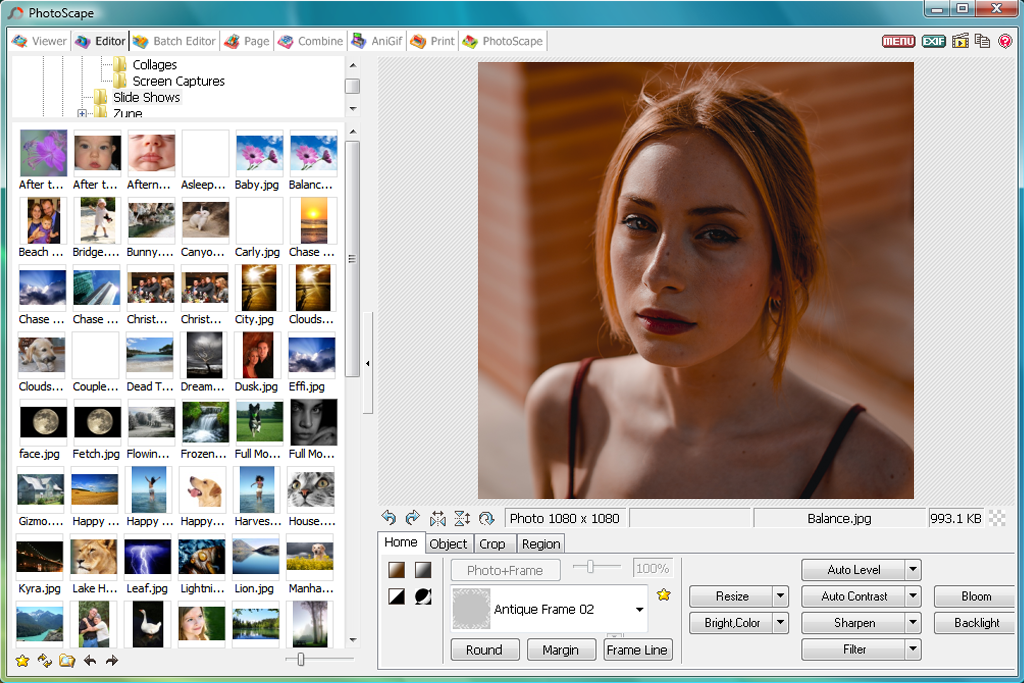Open the Resize dropdown arrow

click(780, 596)
